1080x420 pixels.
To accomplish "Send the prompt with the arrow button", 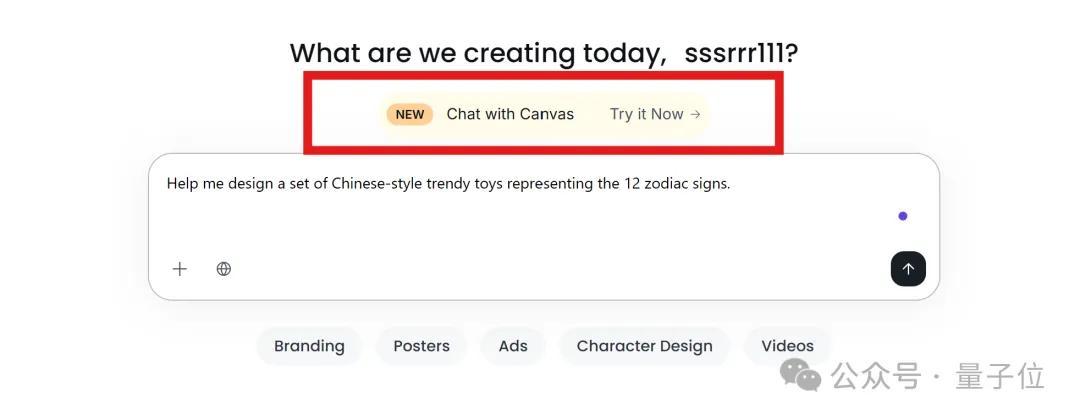I will point(908,269).
